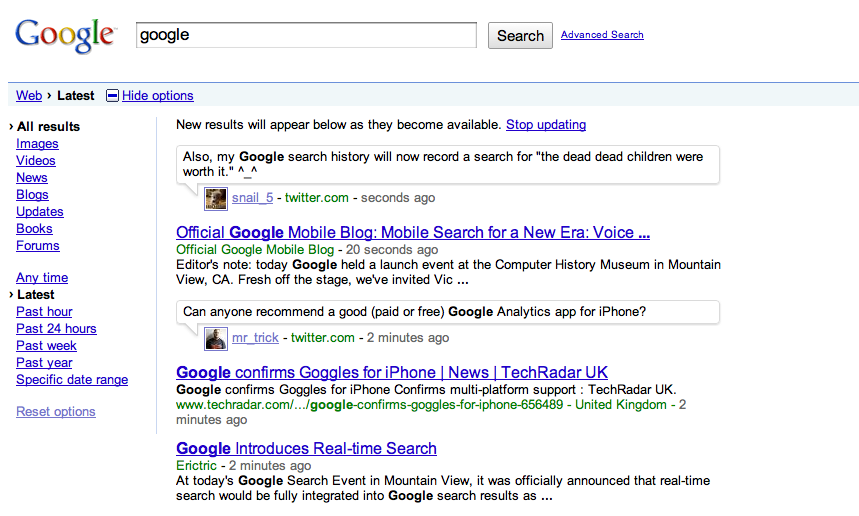This screenshot has height=516, width=859.
Task: Click Reset options link
Action: point(56,412)
